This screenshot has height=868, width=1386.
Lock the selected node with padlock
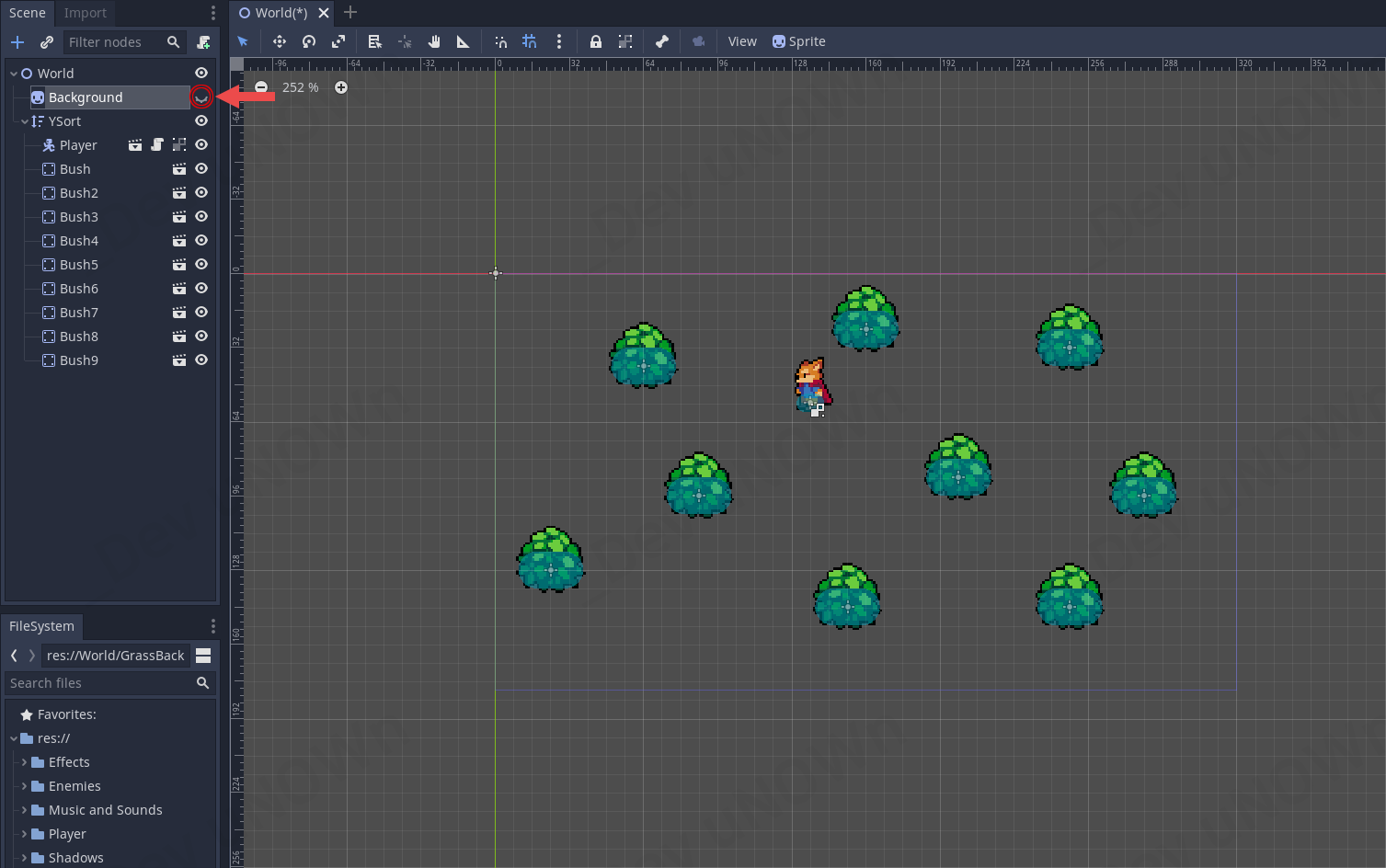[x=596, y=41]
